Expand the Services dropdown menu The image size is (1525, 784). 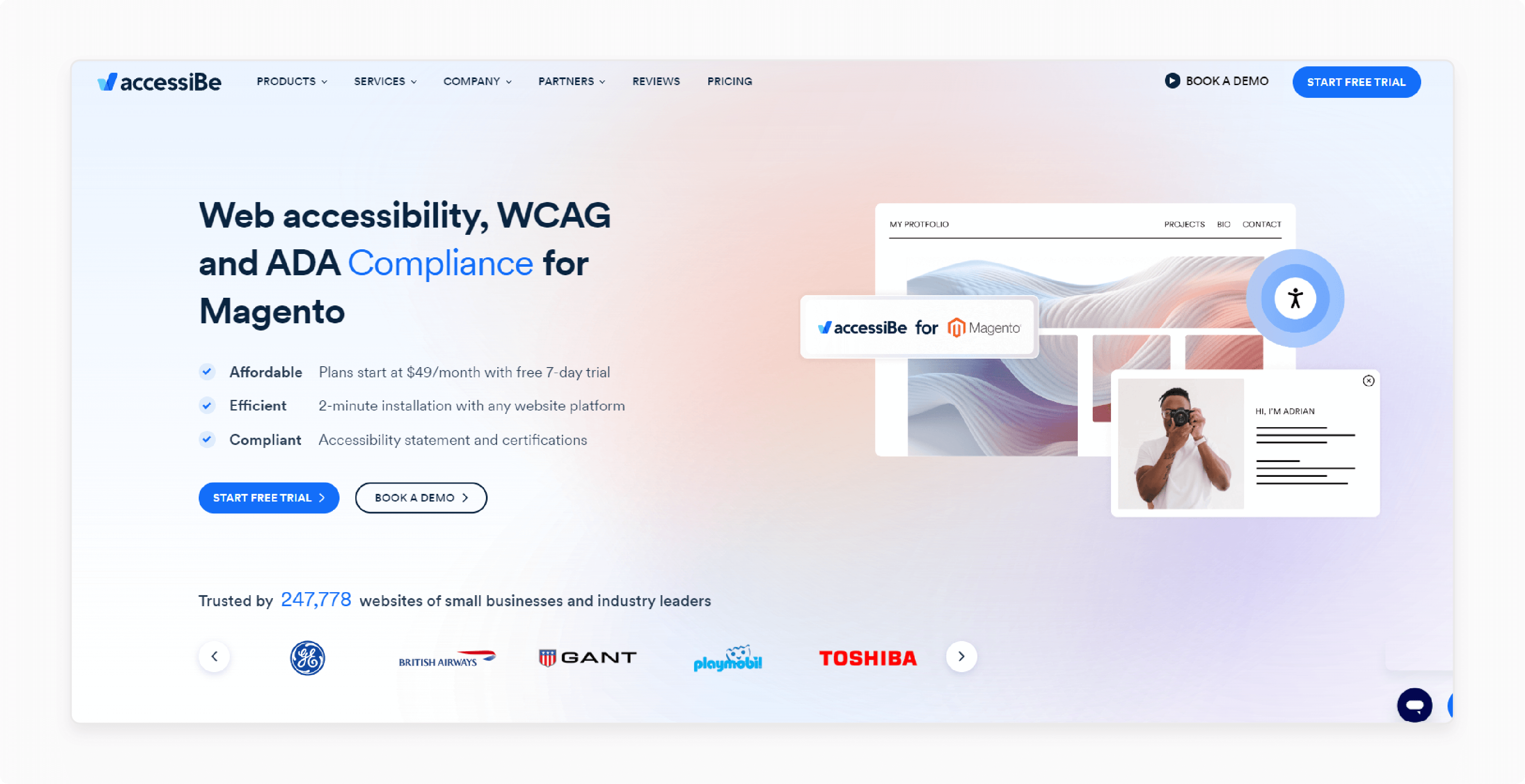(x=384, y=81)
